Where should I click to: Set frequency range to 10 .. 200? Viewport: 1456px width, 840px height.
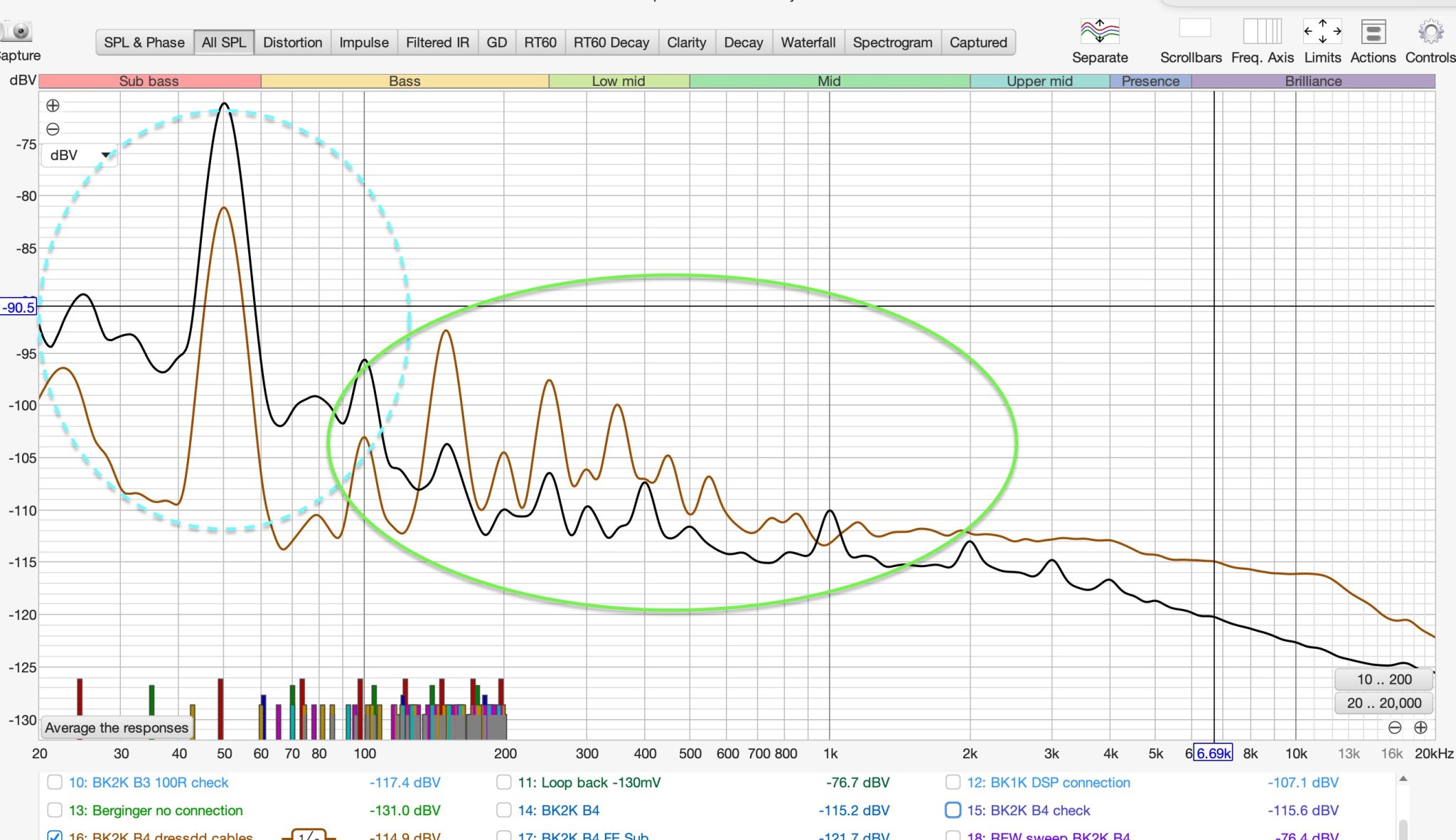(1383, 679)
